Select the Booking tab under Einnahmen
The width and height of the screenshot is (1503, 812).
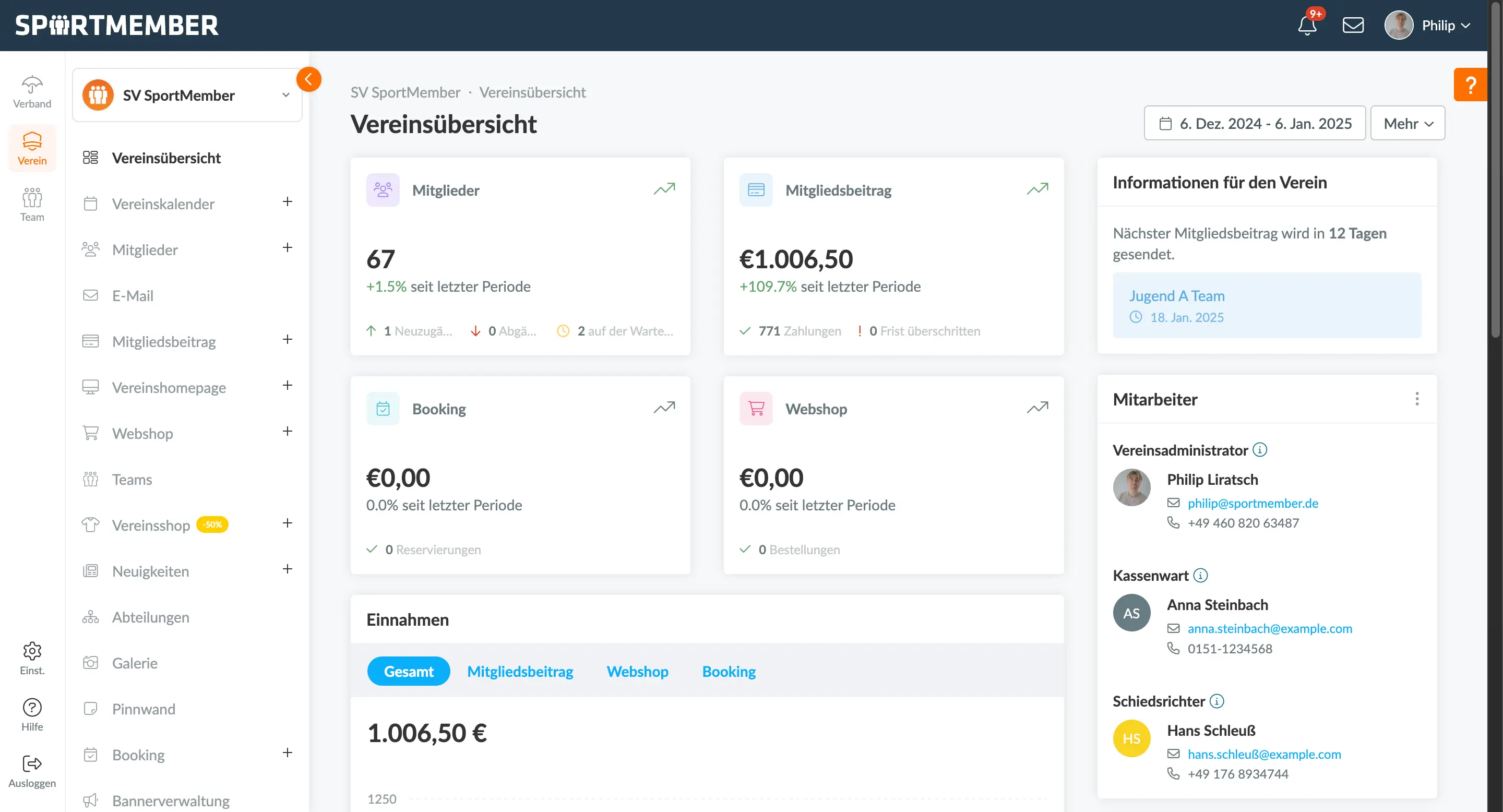pyautogui.click(x=728, y=671)
